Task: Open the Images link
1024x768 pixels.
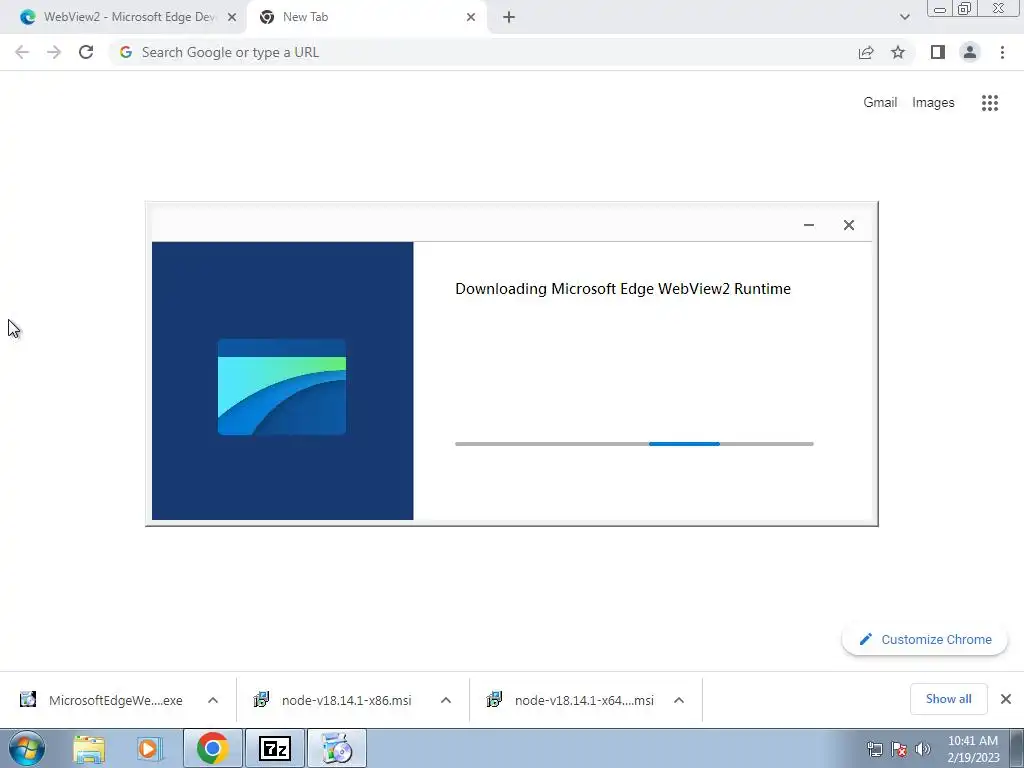Action: (x=933, y=103)
